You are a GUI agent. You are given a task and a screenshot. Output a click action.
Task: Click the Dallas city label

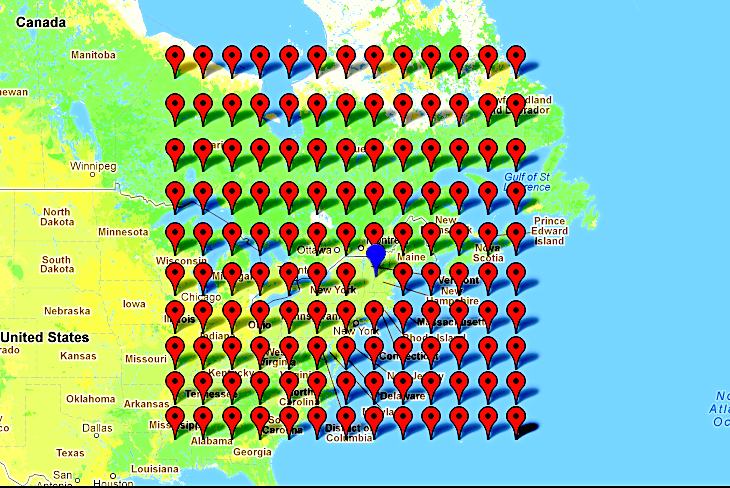click(x=97, y=427)
